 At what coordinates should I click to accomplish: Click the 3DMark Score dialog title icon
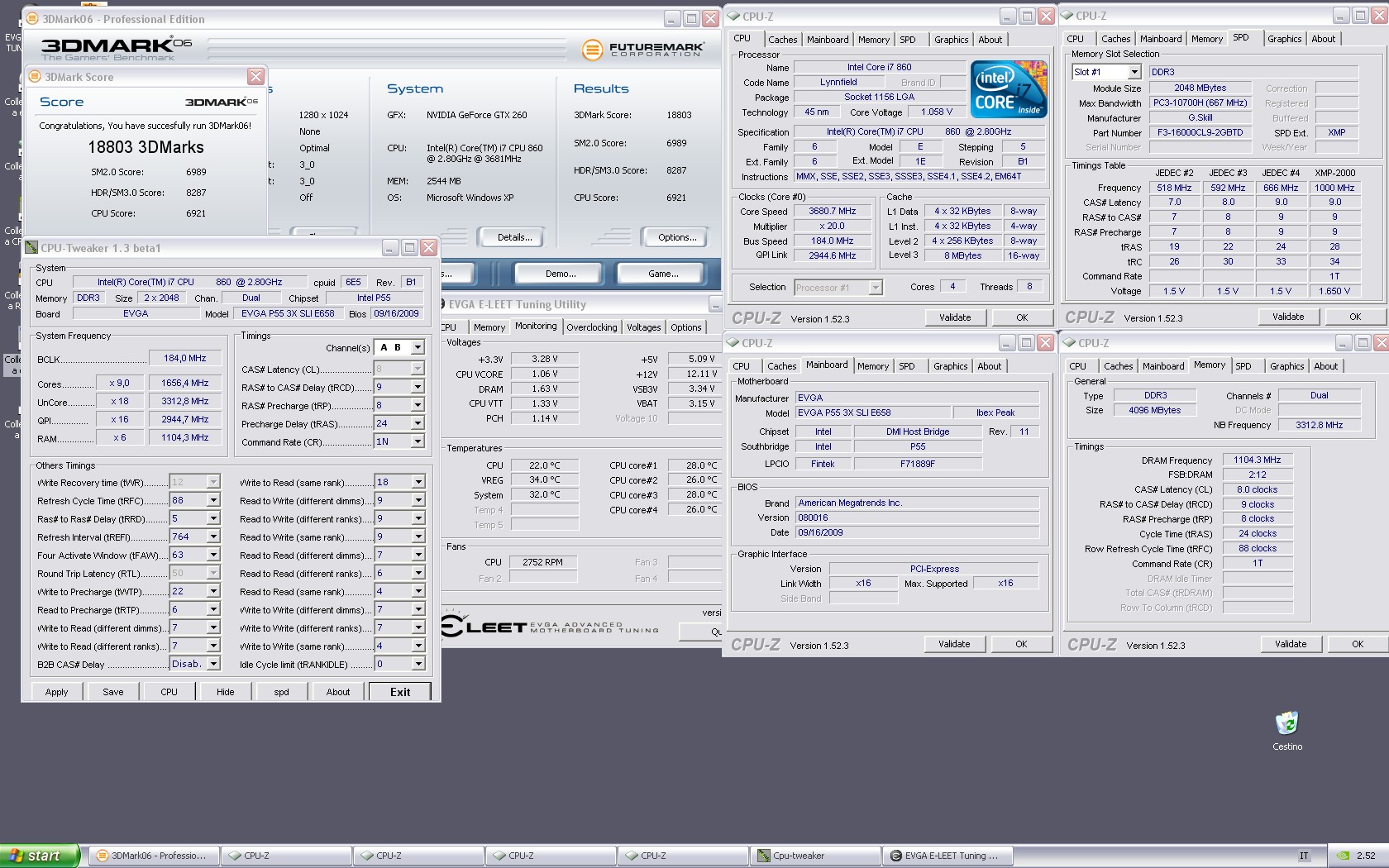[35, 77]
